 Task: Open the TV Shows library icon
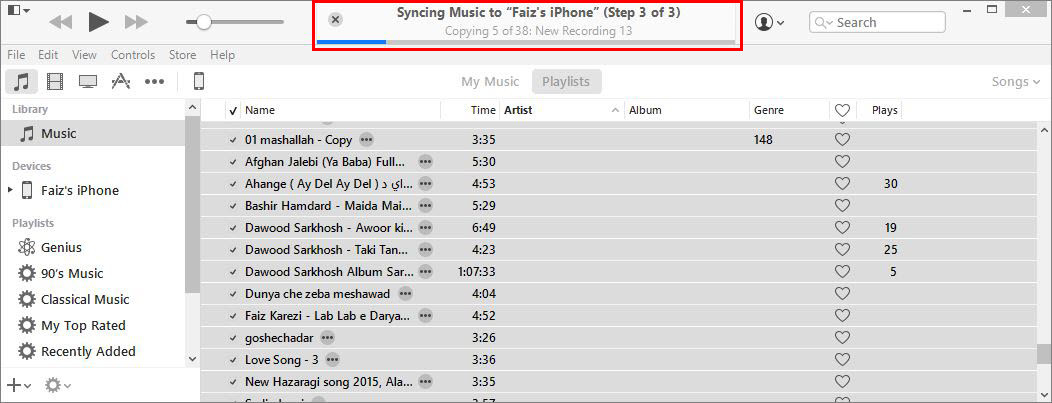coord(88,82)
